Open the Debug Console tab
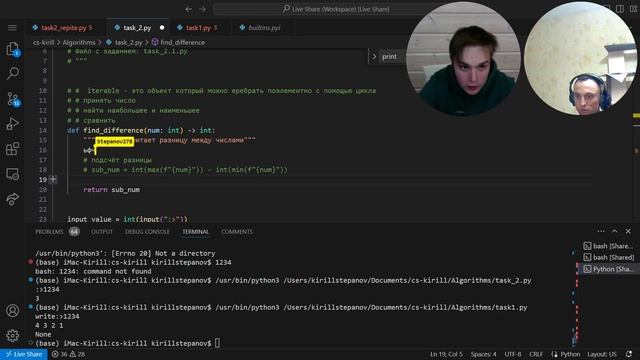640x360 pixels. (147, 232)
